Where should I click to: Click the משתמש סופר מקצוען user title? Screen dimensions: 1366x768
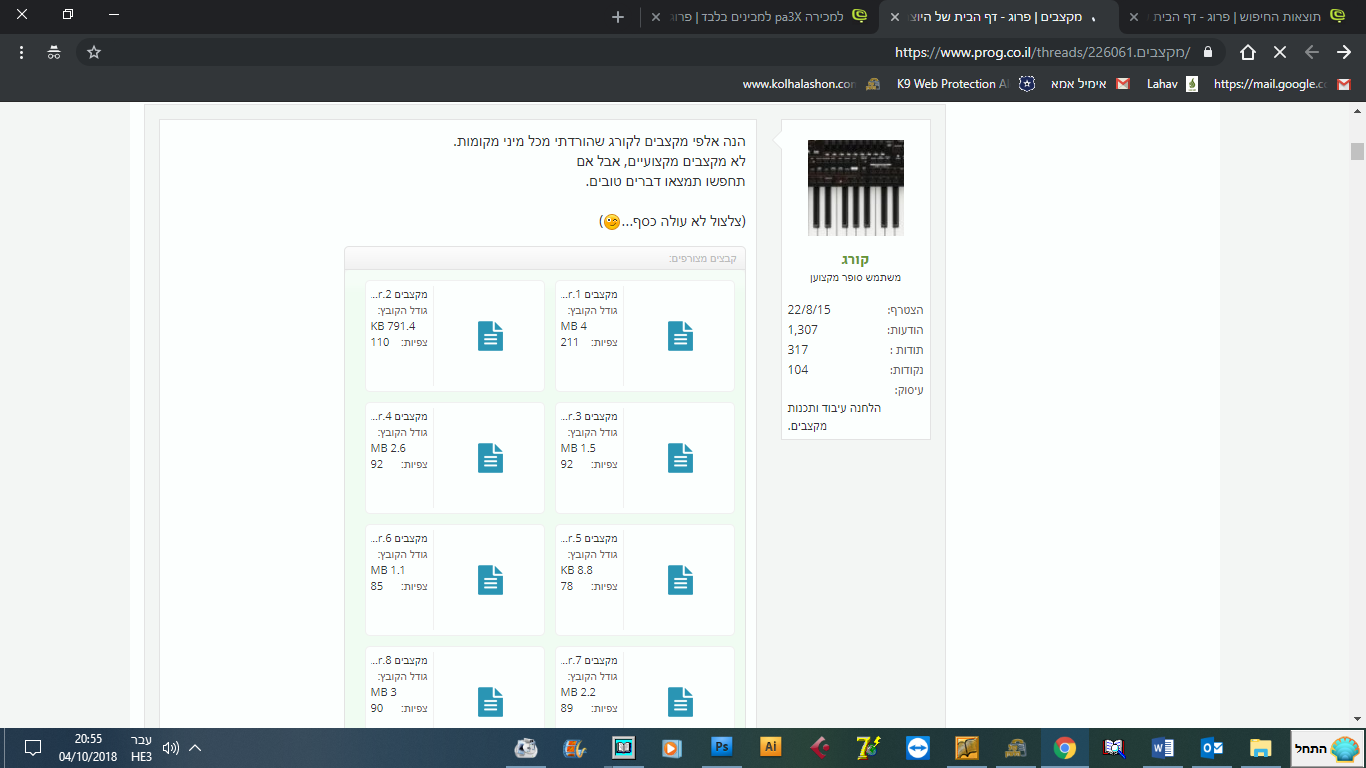856,278
